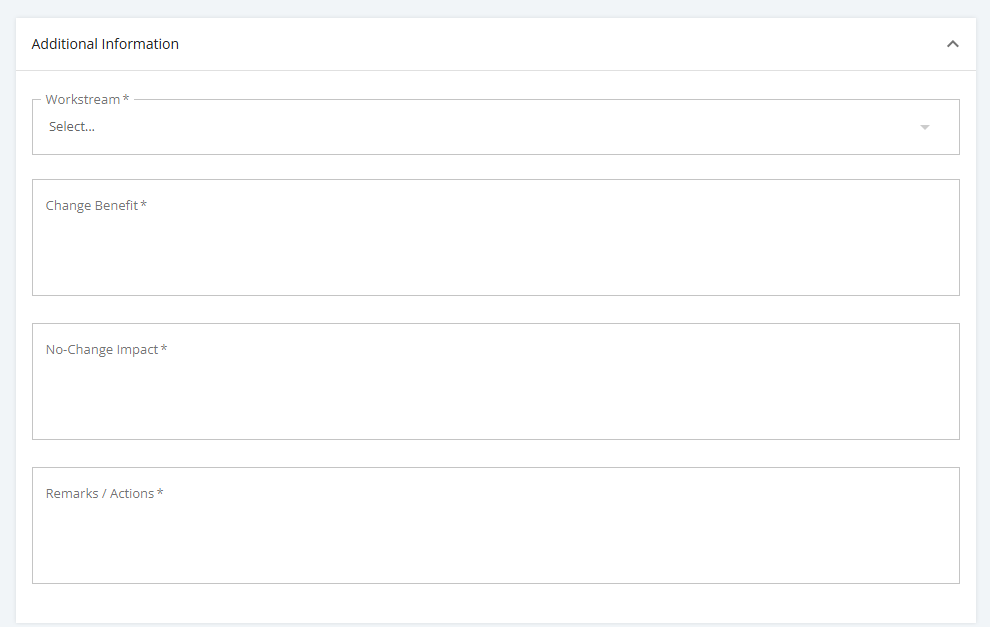Click blank panel area below Remarks / Actions field
The width and height of the screenshot is (990, 627).
(x=496, y=603)
